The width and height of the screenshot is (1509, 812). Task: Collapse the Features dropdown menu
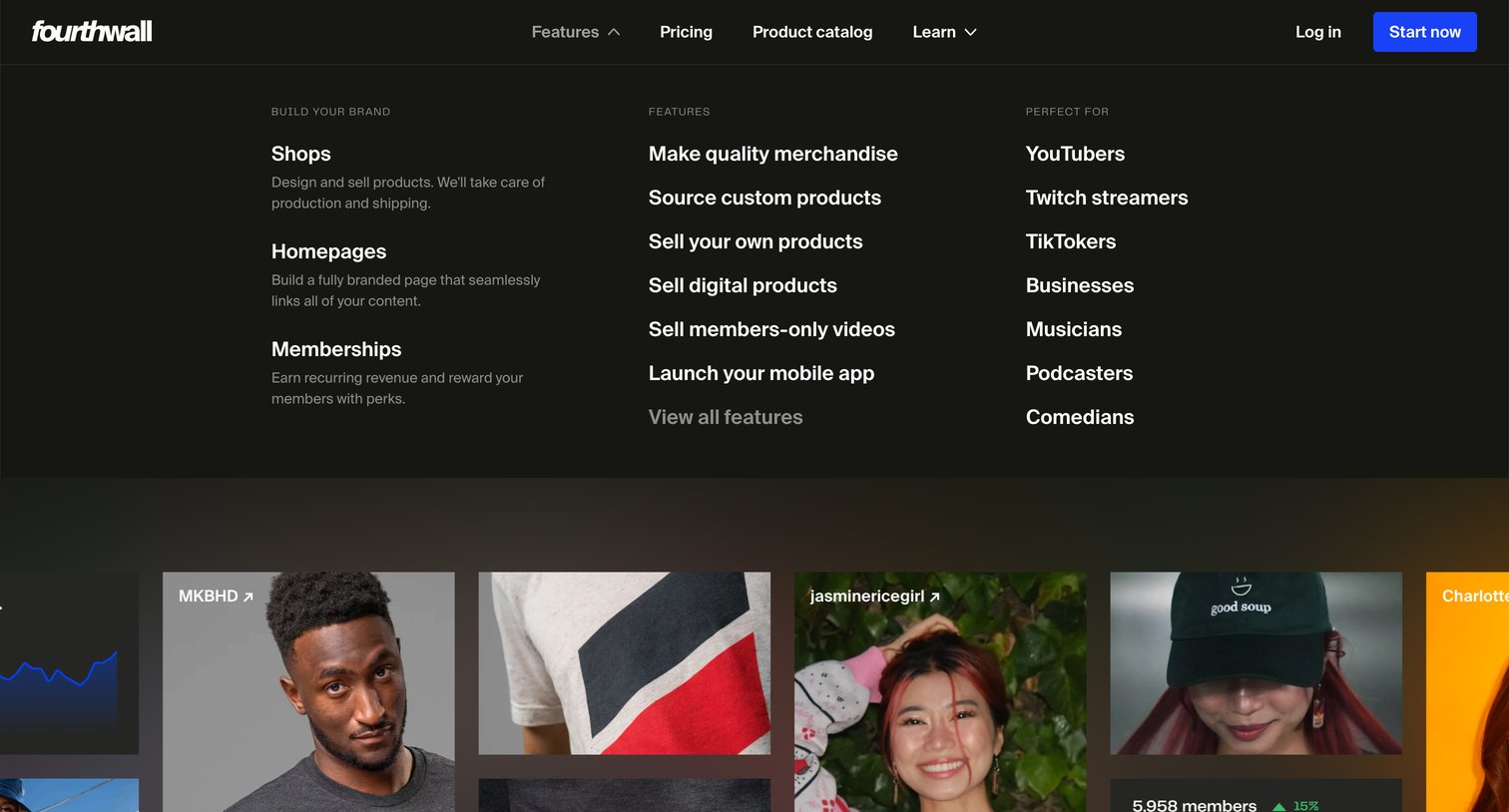576,32
